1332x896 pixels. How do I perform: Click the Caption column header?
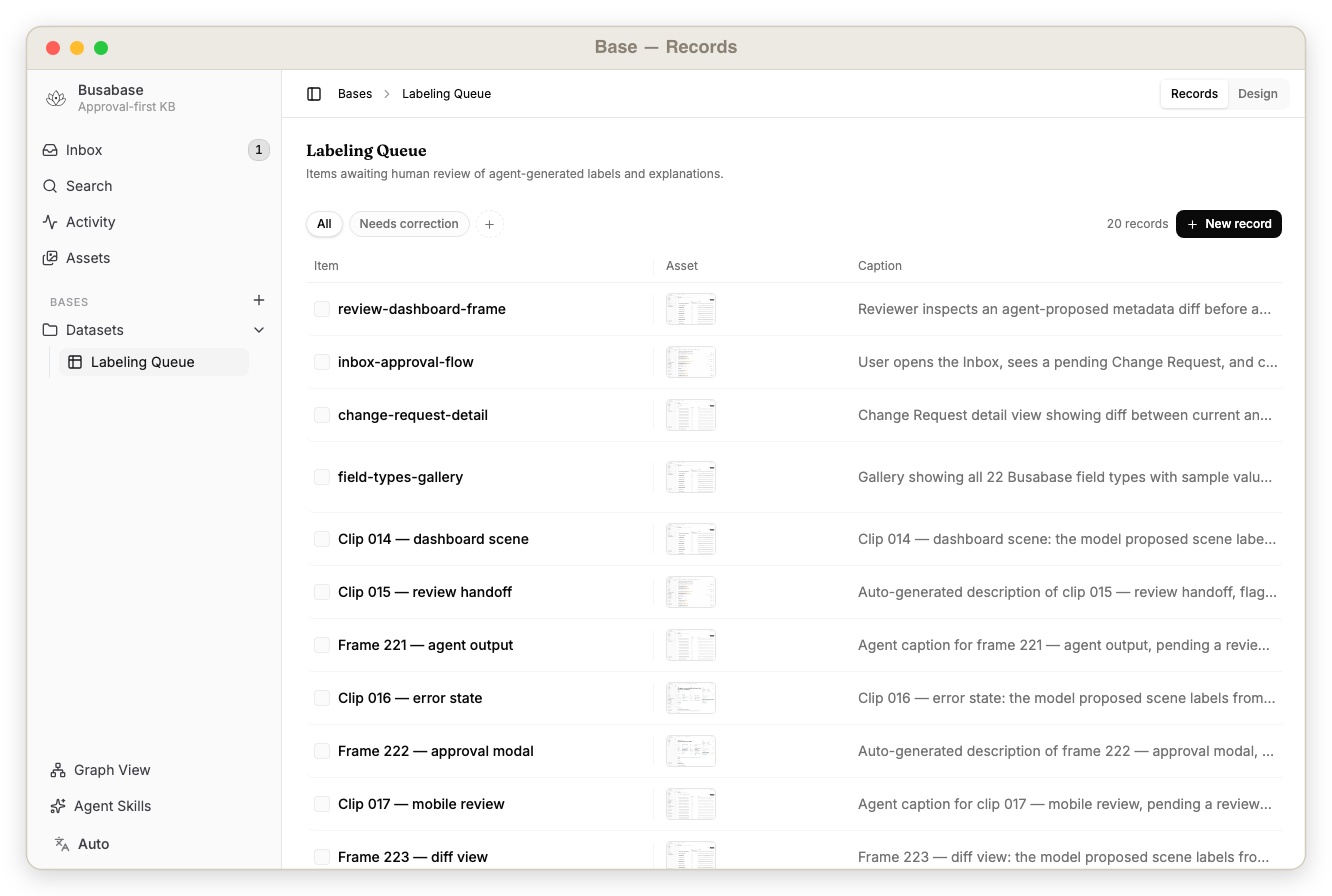(x=880, y=266)
